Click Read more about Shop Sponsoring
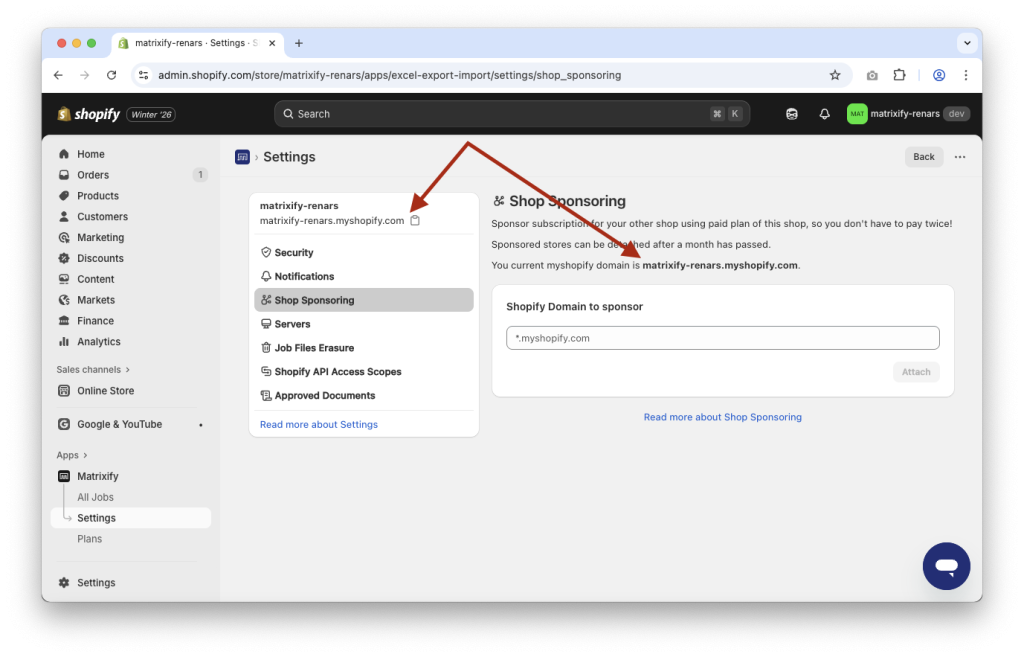Viewport: 1024px width, 657px height. [722, 417]
